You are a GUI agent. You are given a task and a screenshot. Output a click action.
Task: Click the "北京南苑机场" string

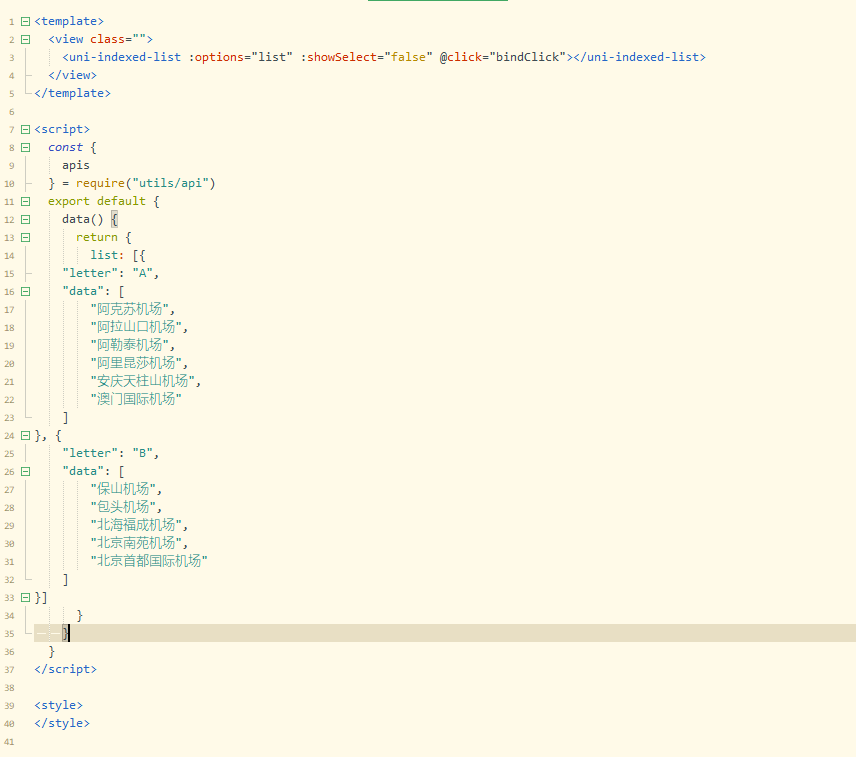pyautogui.click(x=136, y=544)
